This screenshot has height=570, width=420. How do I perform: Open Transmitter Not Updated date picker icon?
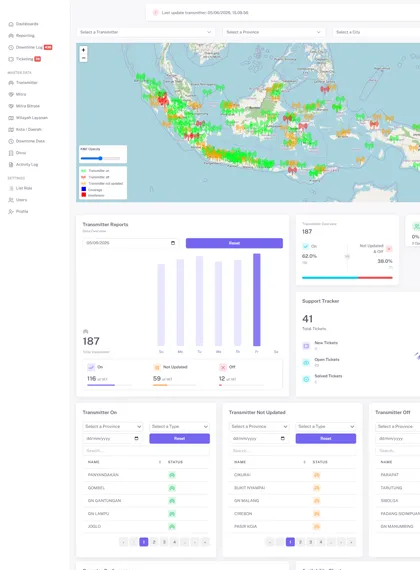coord(283,438)
